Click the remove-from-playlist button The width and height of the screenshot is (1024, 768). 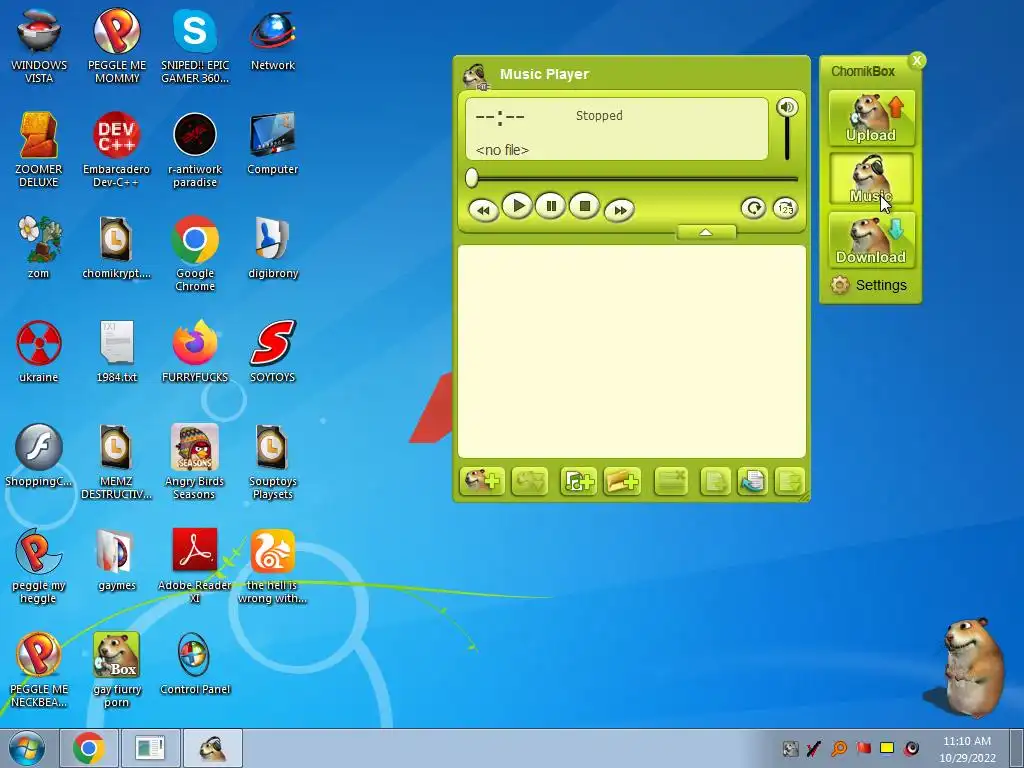(671, 482)
